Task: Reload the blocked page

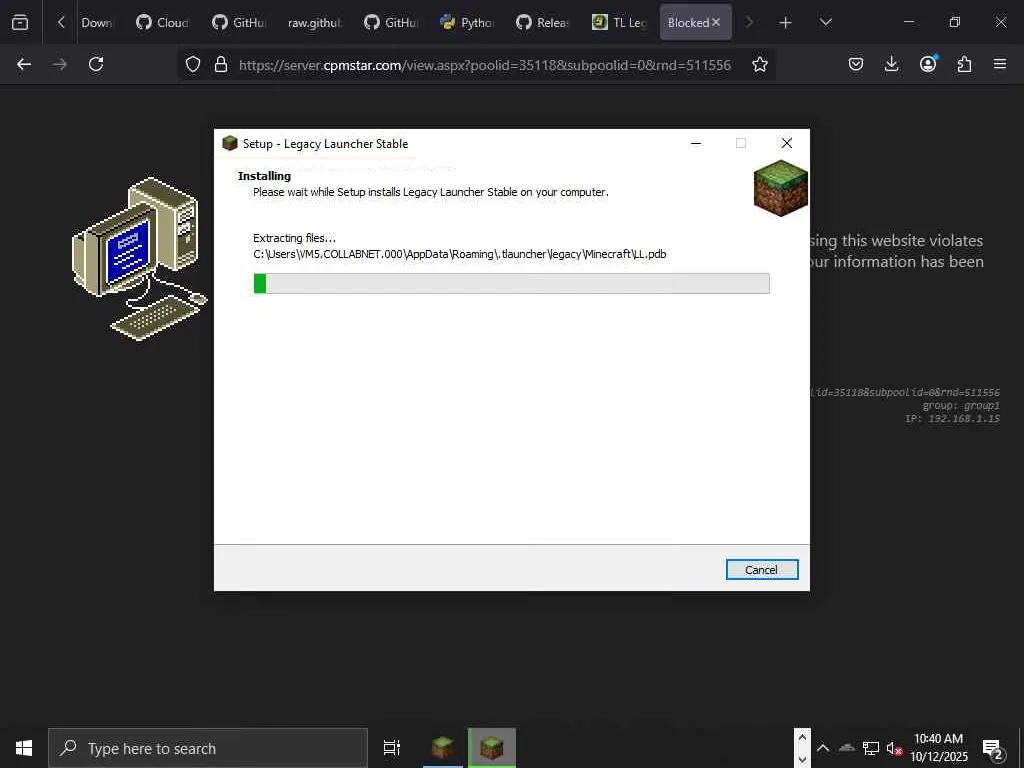Action: pyautogui.click(x=96, y=64)
